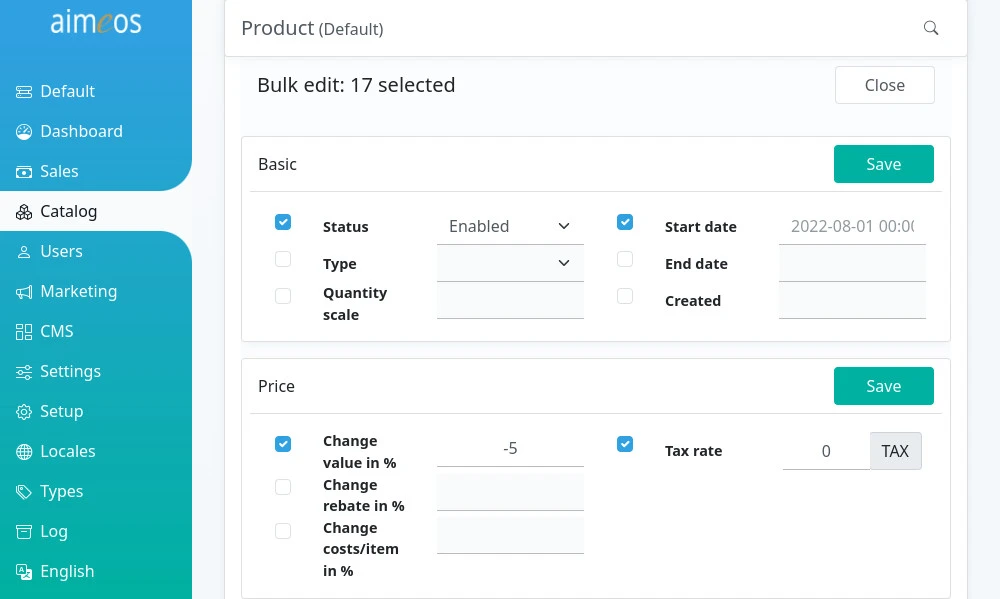Click the Marketing megaphone icon
This screenshot has width=1000, height=599.
click(24, 292)
